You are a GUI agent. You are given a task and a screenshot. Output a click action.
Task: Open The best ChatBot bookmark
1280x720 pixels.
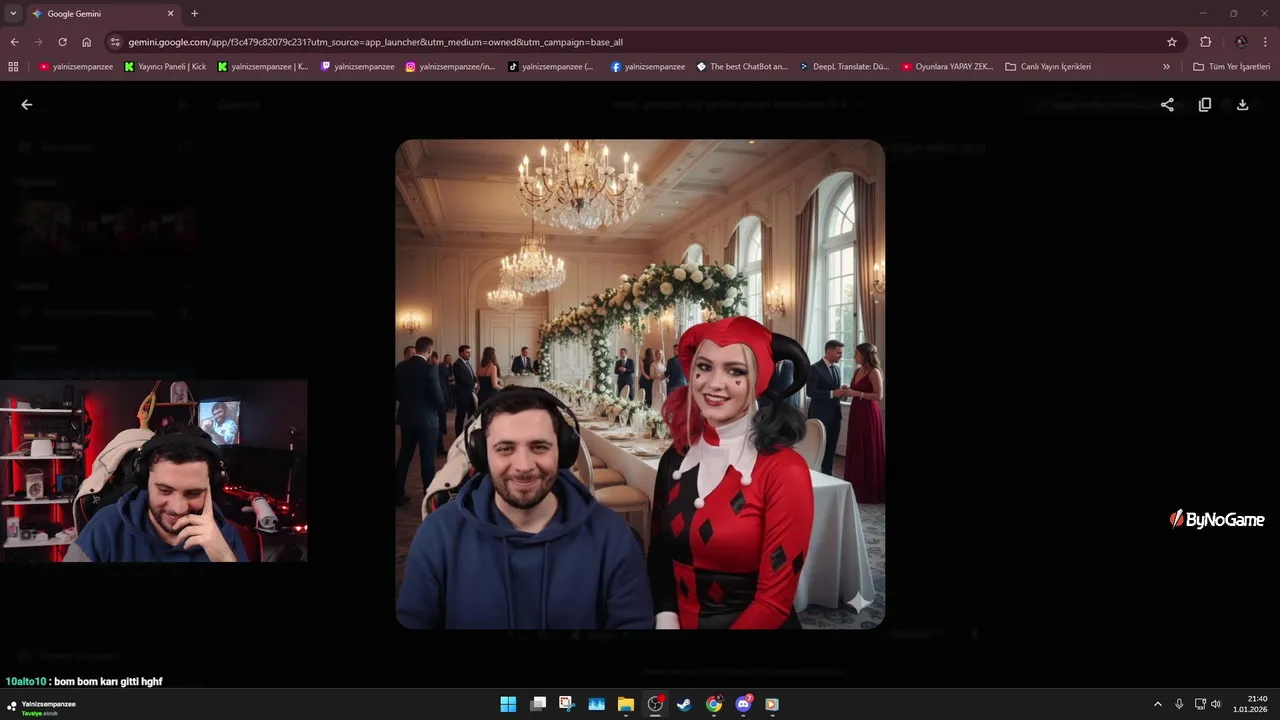click(x=741, y=67)
